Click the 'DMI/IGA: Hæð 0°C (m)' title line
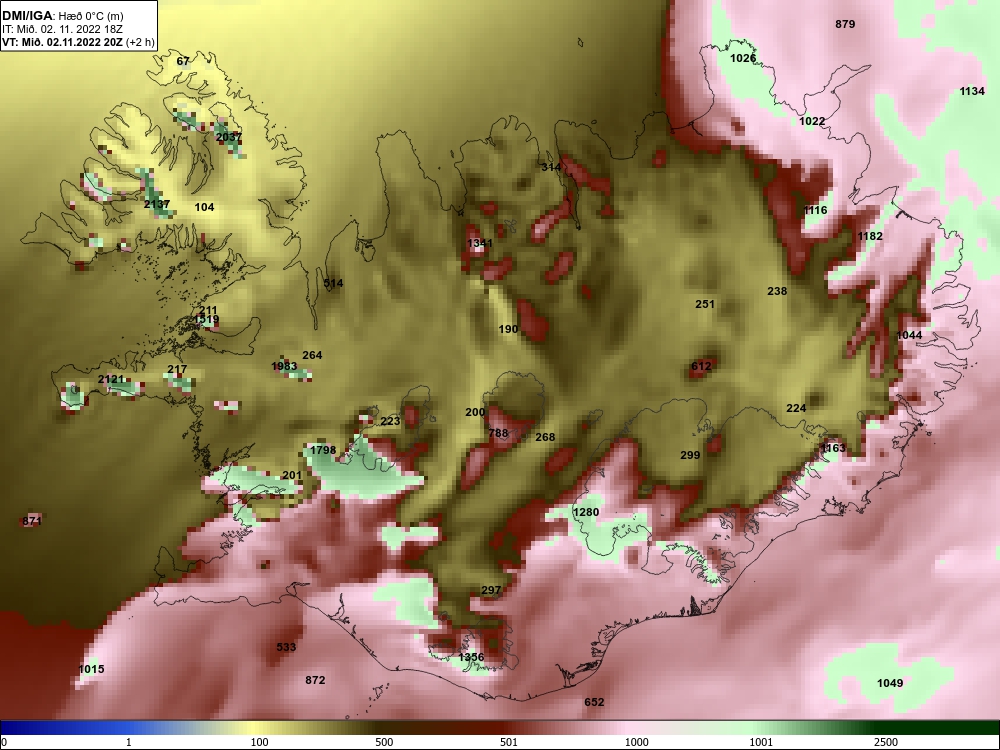1000x750 pixels. click(x=62, y=15)
